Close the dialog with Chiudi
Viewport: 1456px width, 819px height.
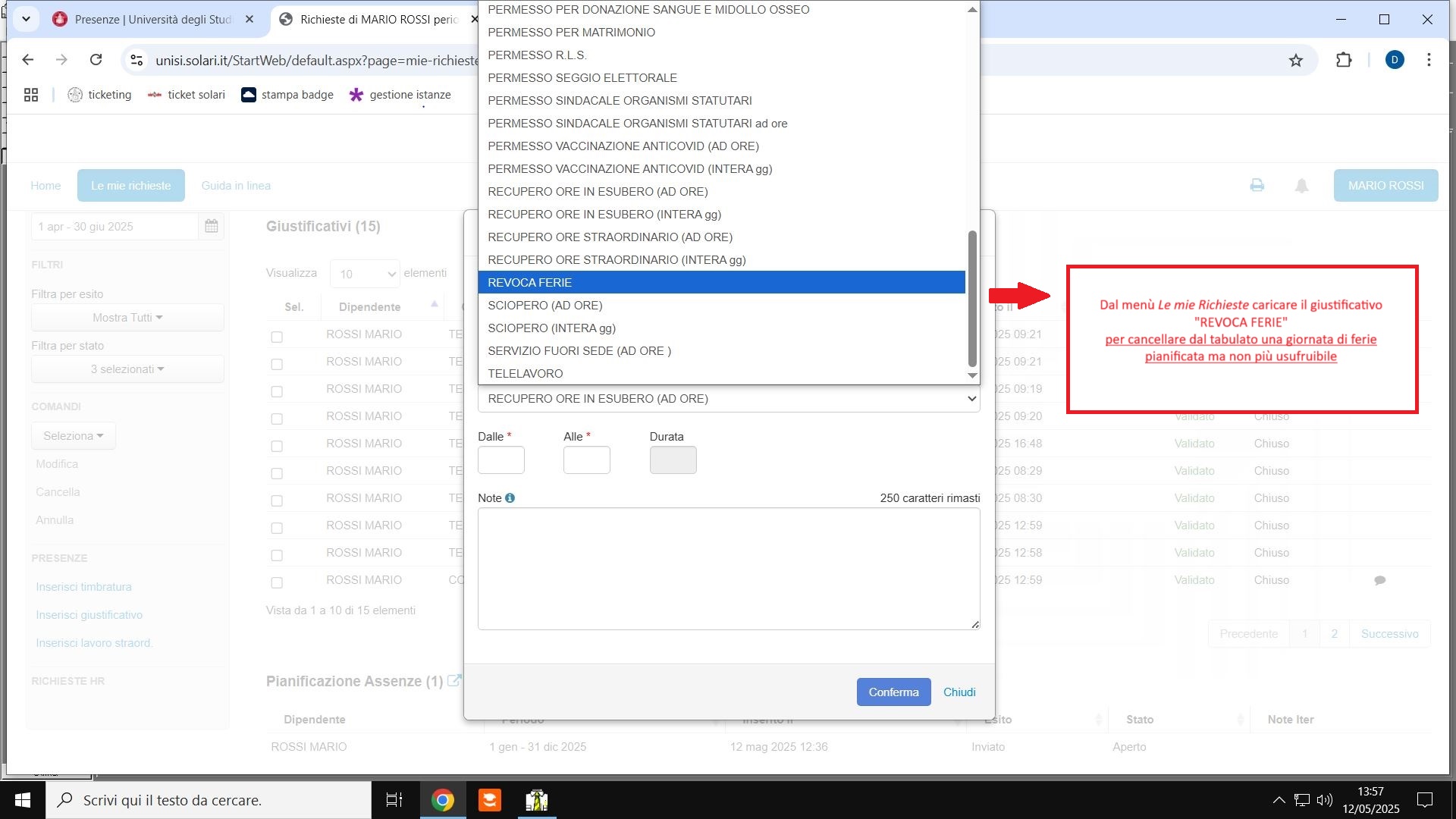tap(959, 692)
